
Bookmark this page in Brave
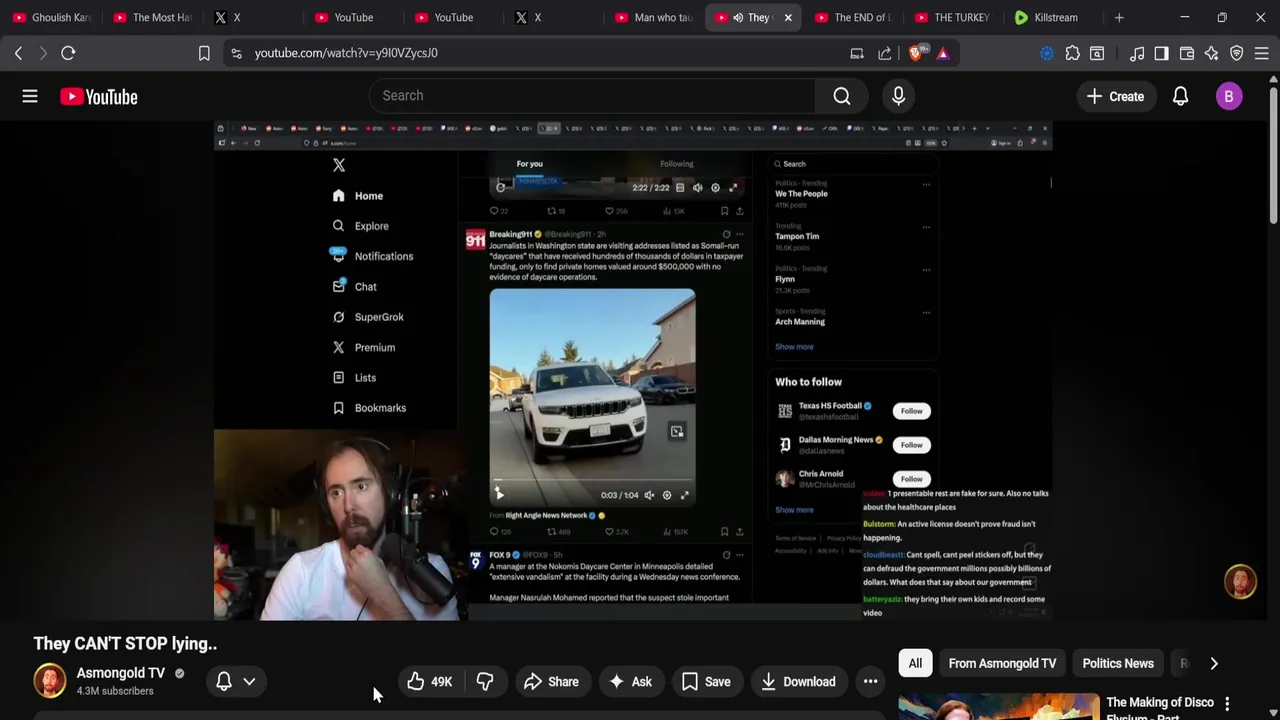click(x=204, y=53)
